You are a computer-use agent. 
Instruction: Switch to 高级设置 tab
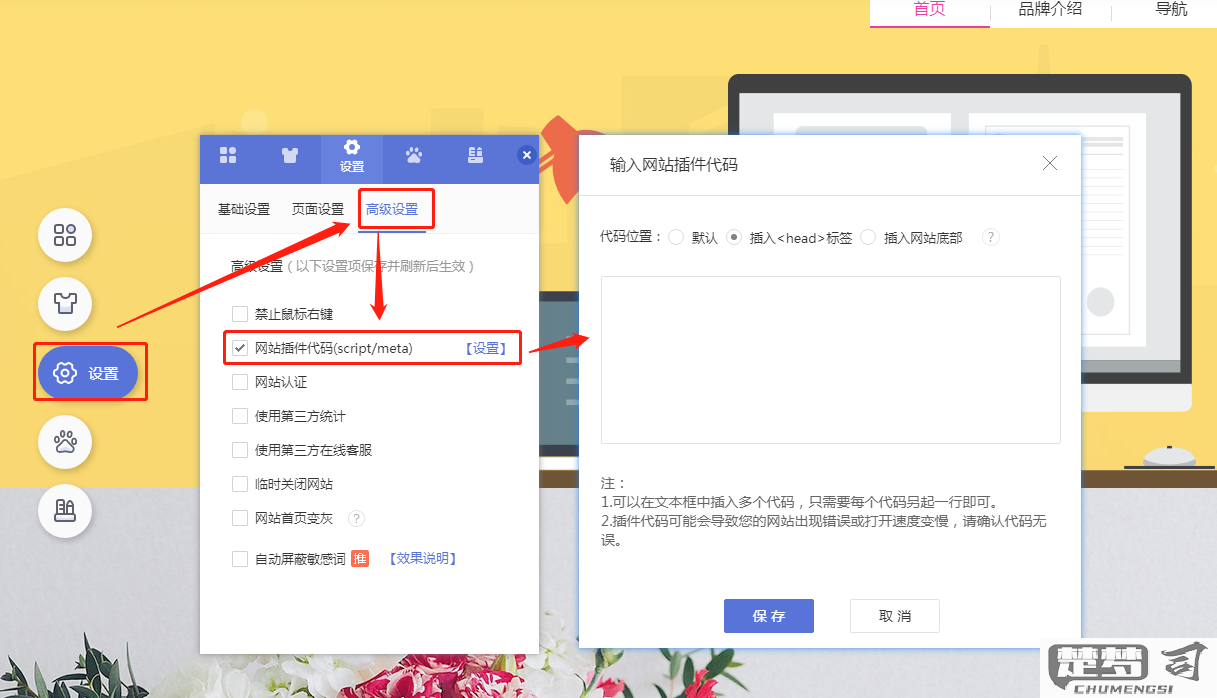pos(392,209)
